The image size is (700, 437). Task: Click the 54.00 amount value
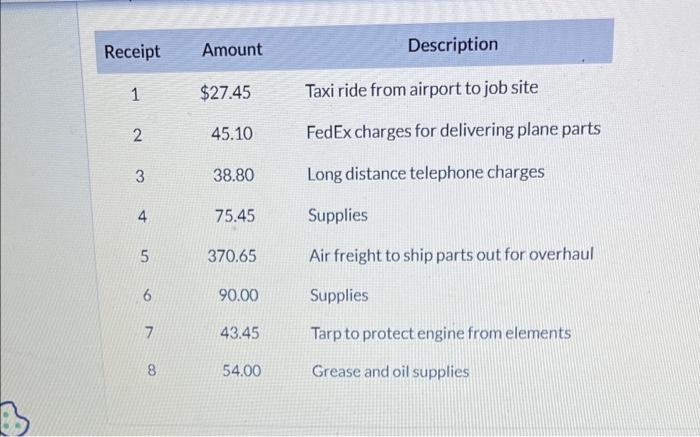coord(241,370)
